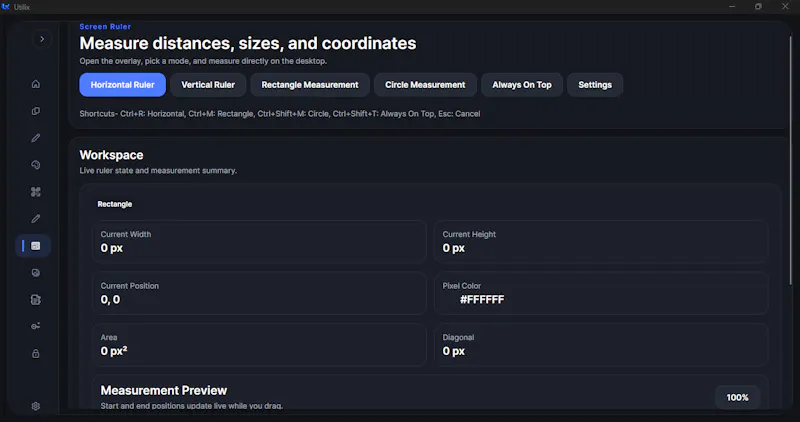Image resolution: width=800 pixels, height=422 pixels.
Task: Start Circle Measurement mode
Action: (425, 85)
